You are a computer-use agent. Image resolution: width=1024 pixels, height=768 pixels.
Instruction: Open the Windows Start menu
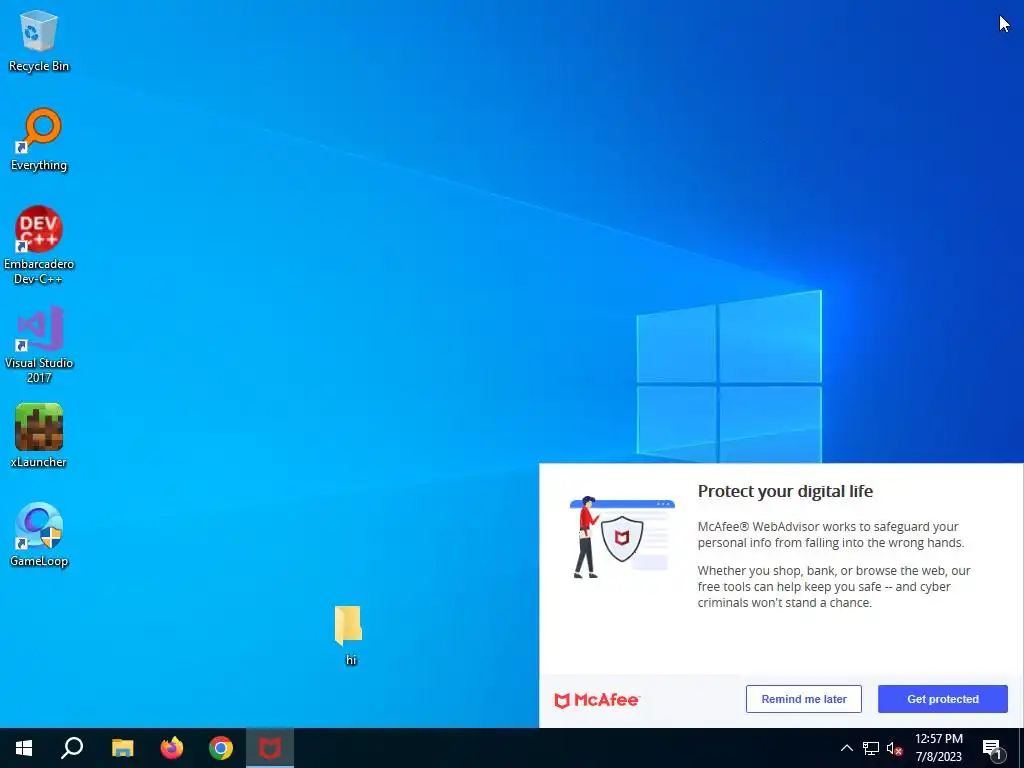(24, 748)
